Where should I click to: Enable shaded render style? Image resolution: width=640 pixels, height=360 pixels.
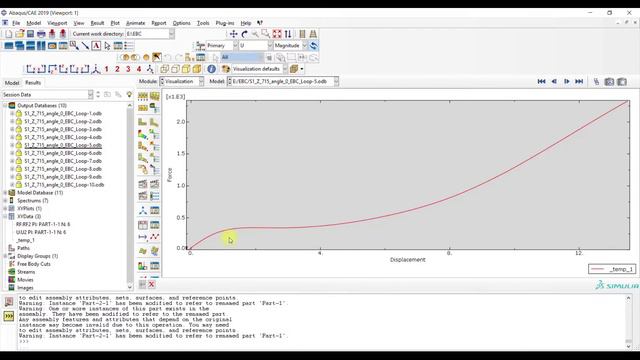(x=197, y=69)
